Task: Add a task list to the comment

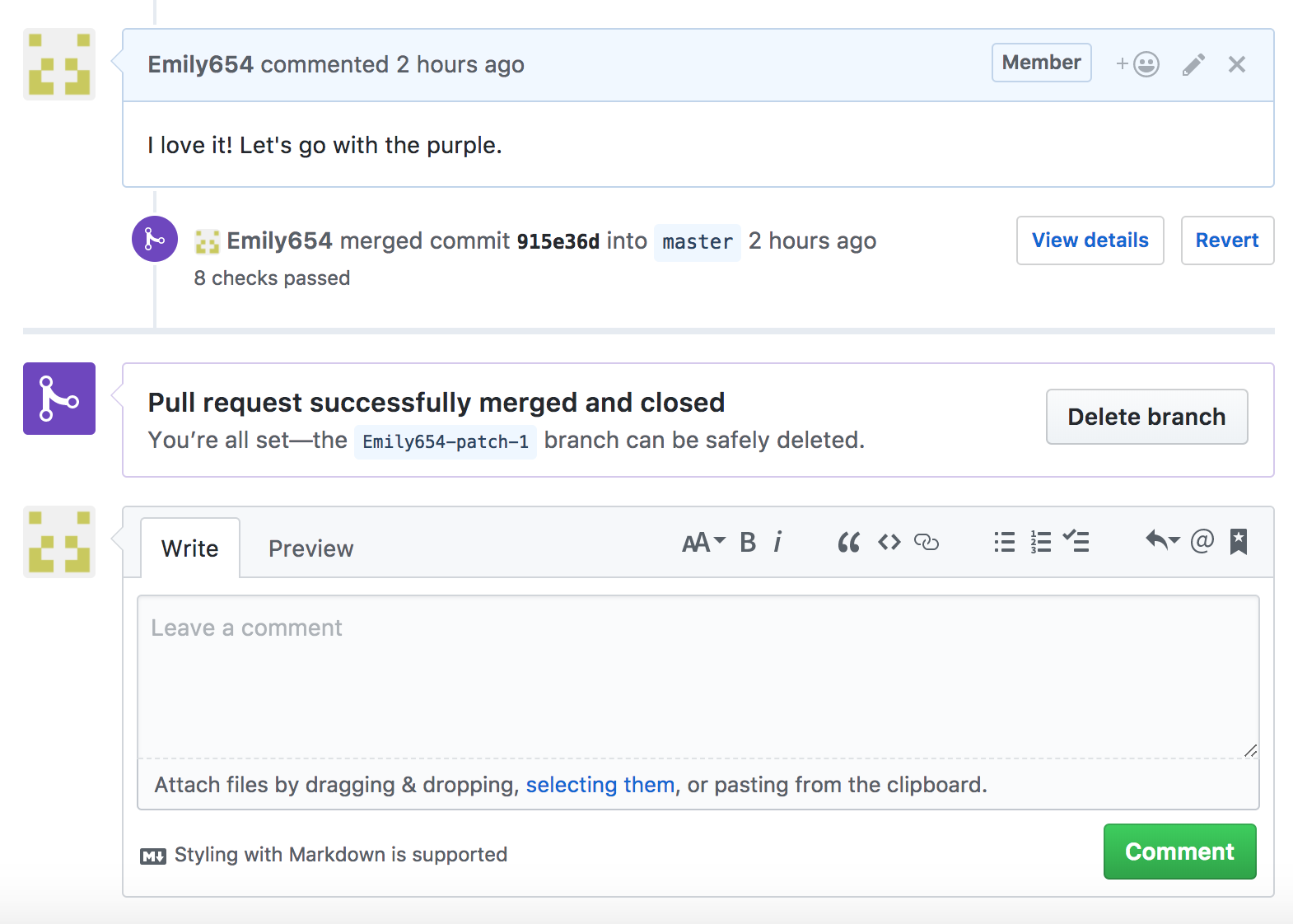Action: pyautogui.click(x=1076, y=542)
